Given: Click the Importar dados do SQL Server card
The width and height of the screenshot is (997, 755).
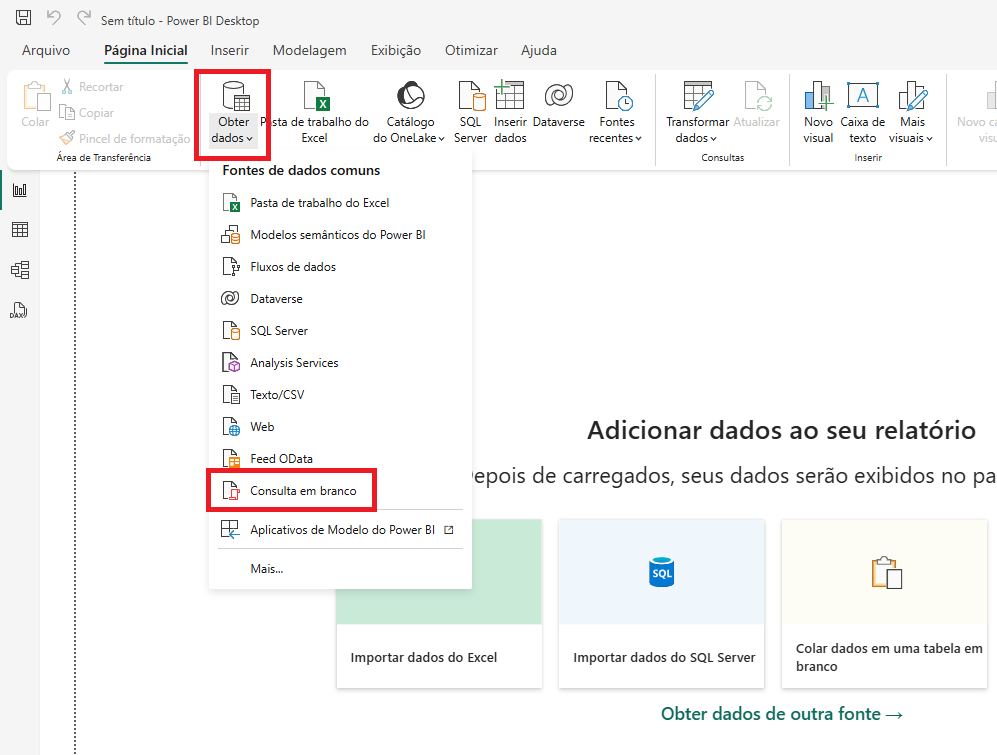Looking at the screenshot, I should 661,604.
